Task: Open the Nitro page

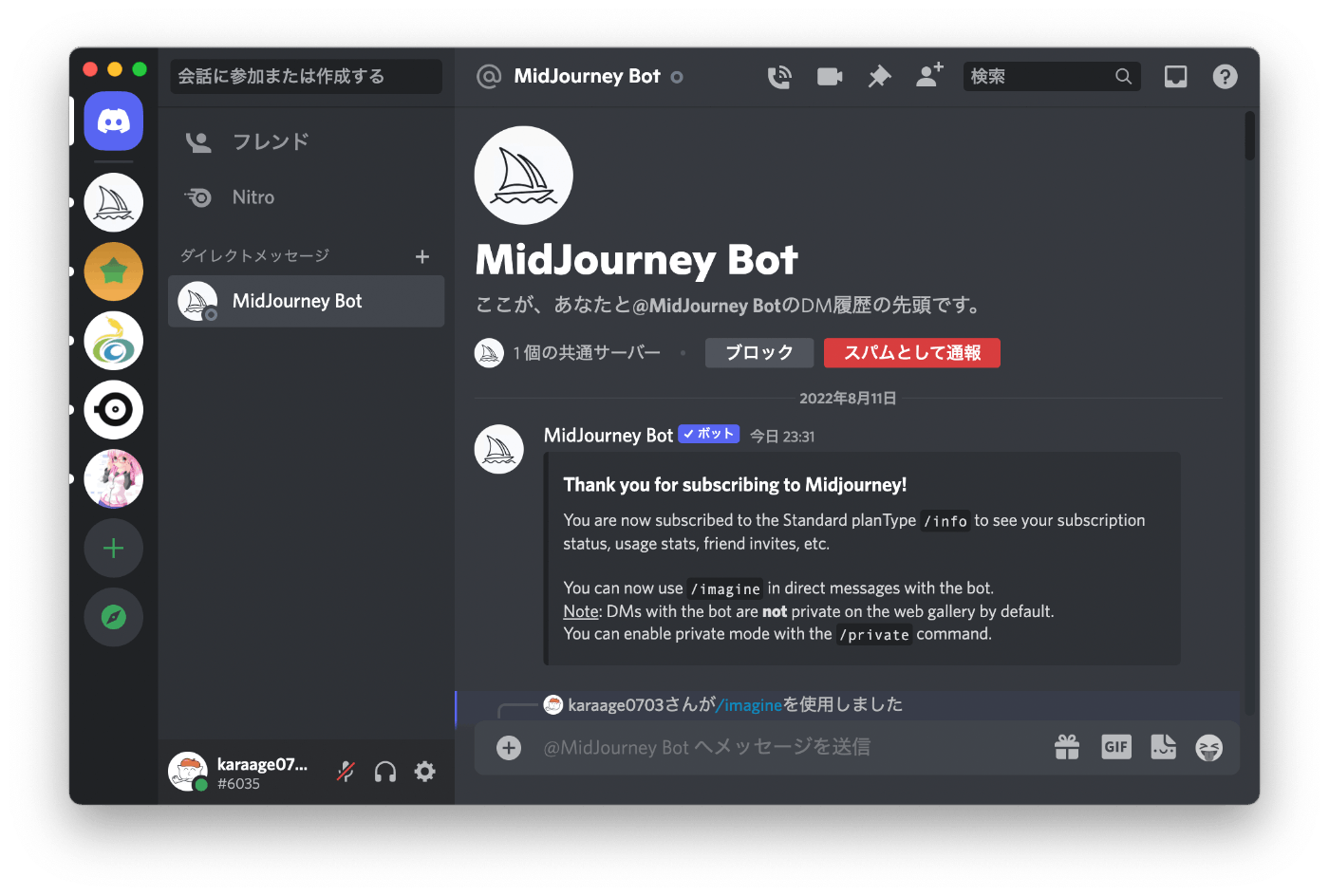Action: point(306,197)
